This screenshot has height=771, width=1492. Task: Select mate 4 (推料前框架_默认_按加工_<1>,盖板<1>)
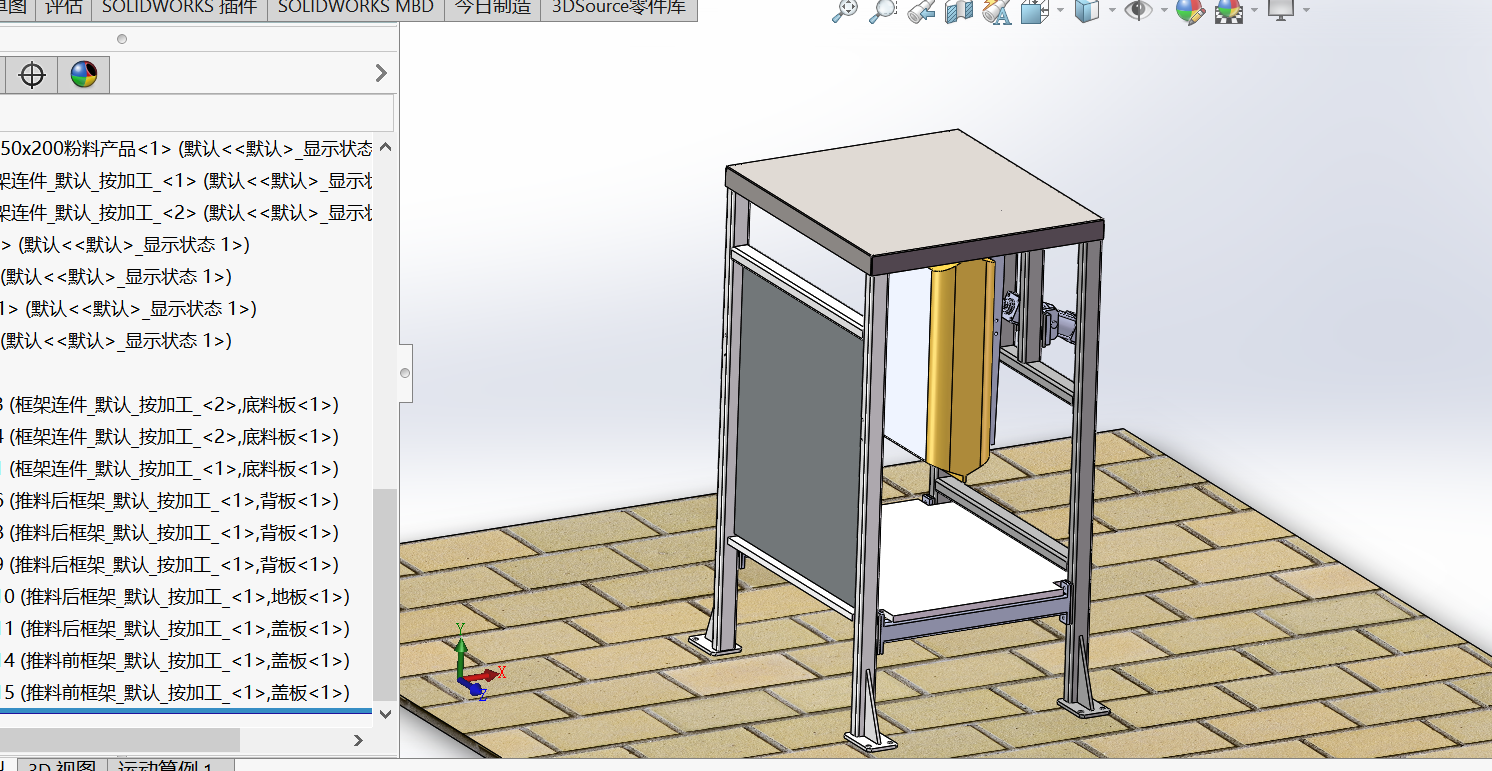pyautogui.click(x=175, y=661)
